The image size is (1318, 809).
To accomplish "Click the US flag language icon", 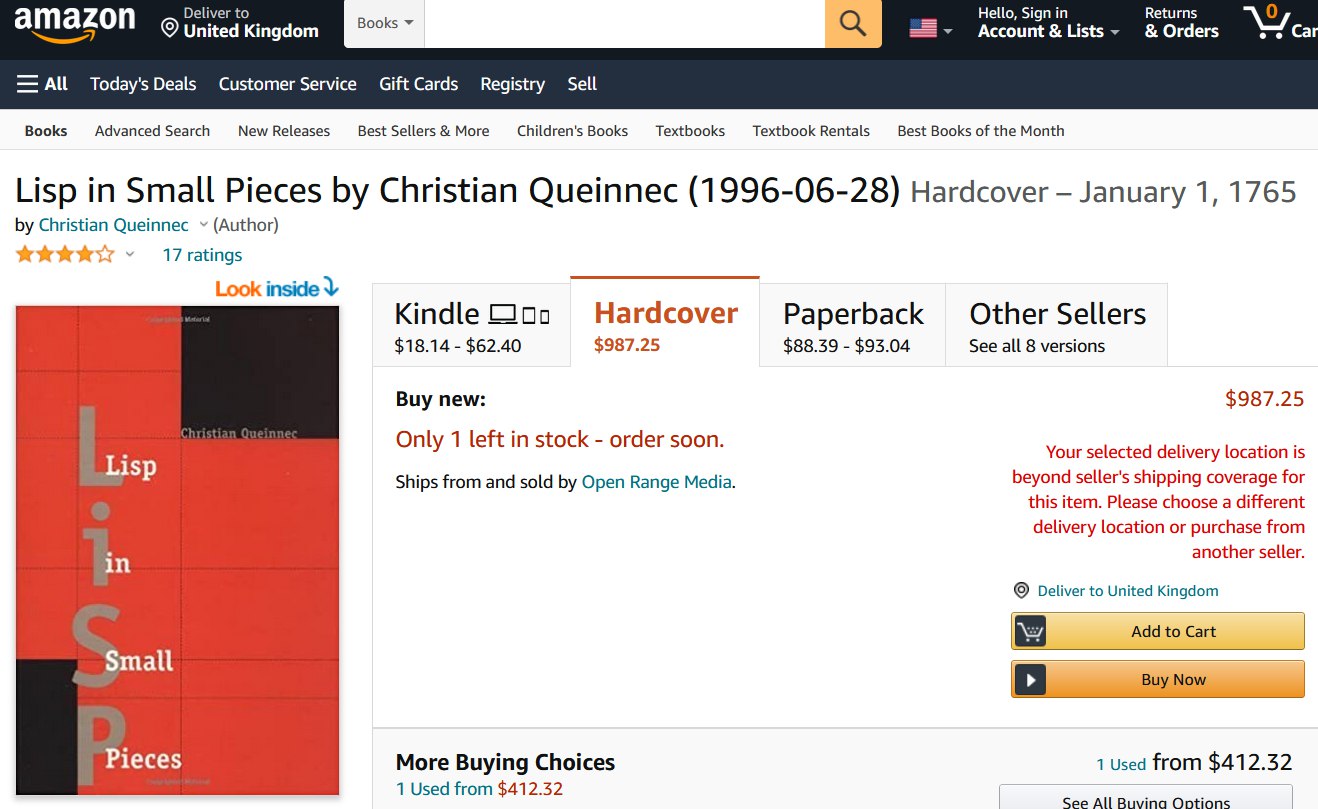I will (x=923, y=29).
